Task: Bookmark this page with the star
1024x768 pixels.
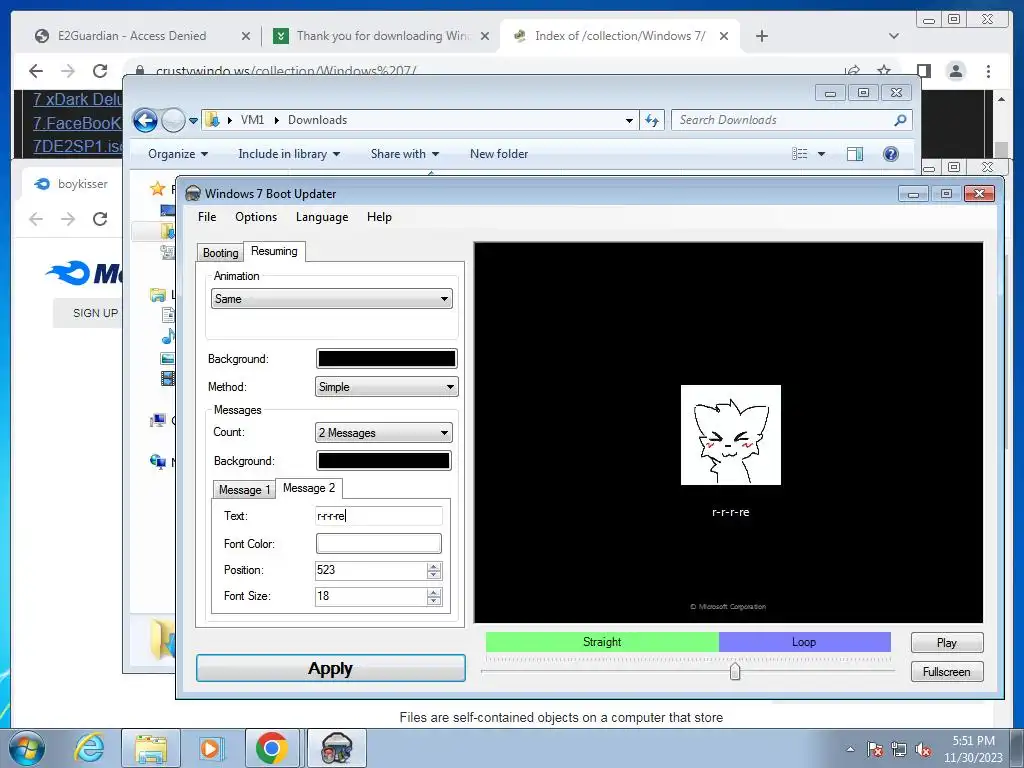Action: [x=884, y=71]
